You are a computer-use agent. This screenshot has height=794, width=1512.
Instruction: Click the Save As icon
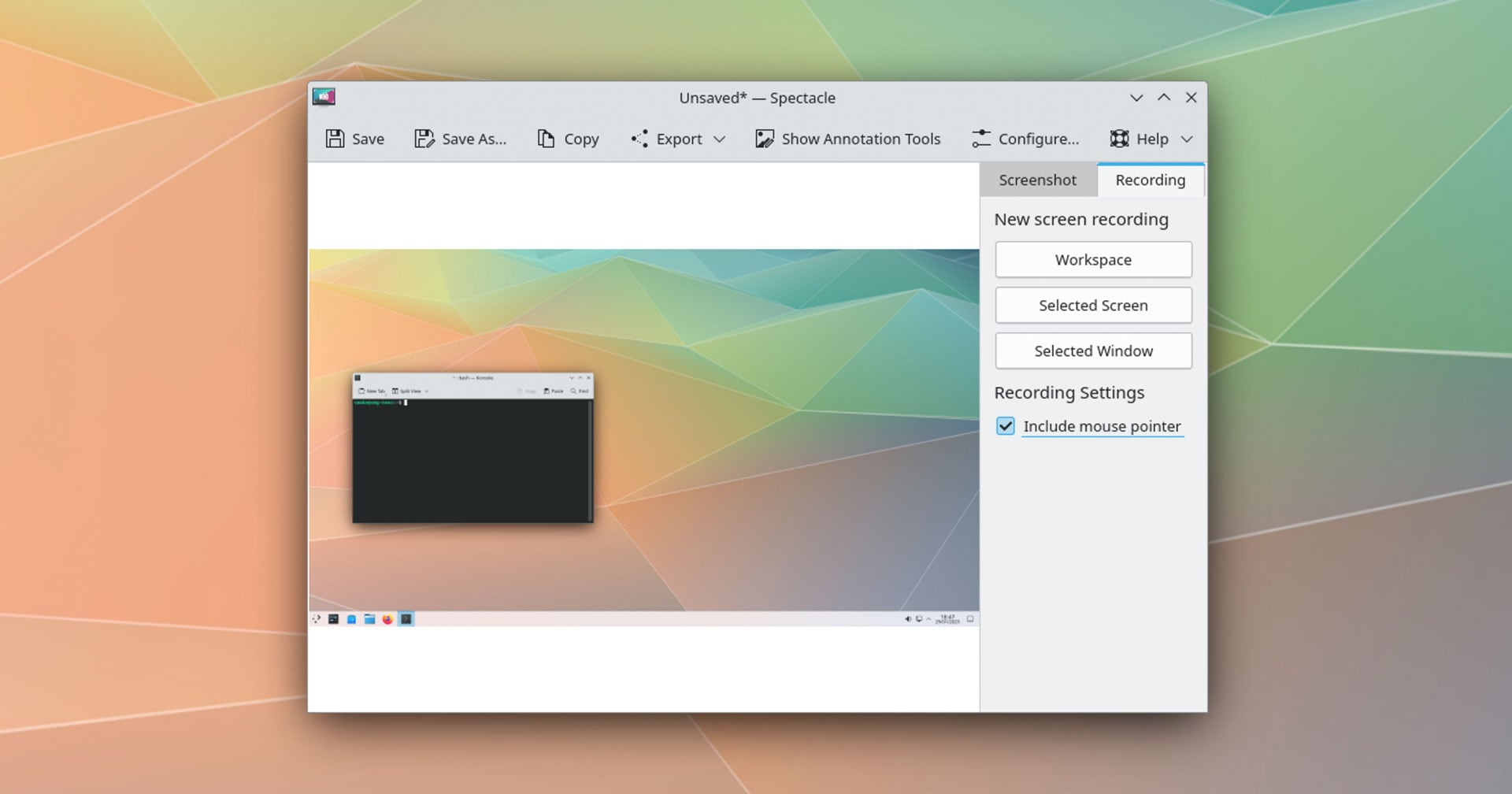[x=424, y=139]
